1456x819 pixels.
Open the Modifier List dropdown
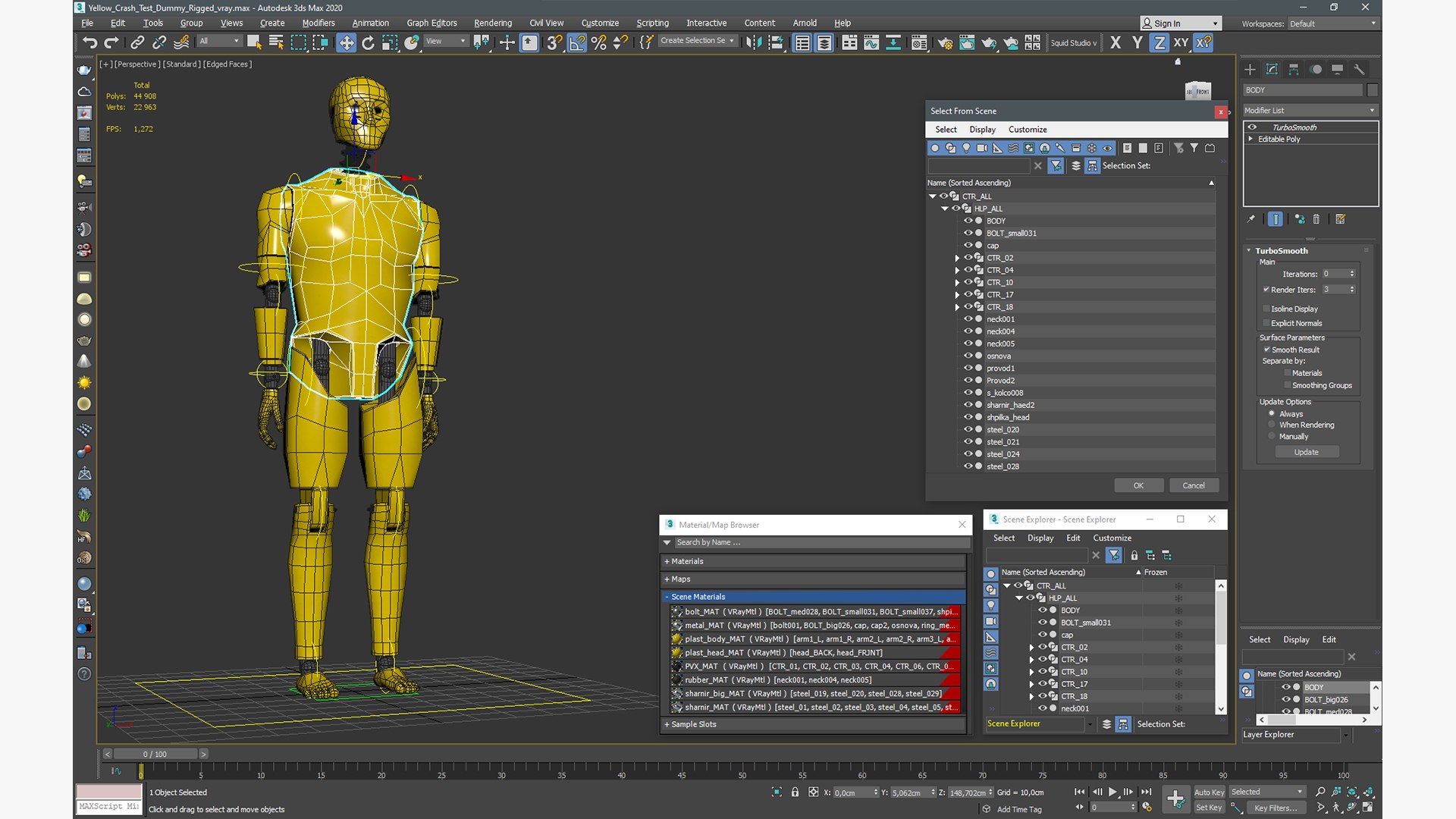click(1310, 110)
